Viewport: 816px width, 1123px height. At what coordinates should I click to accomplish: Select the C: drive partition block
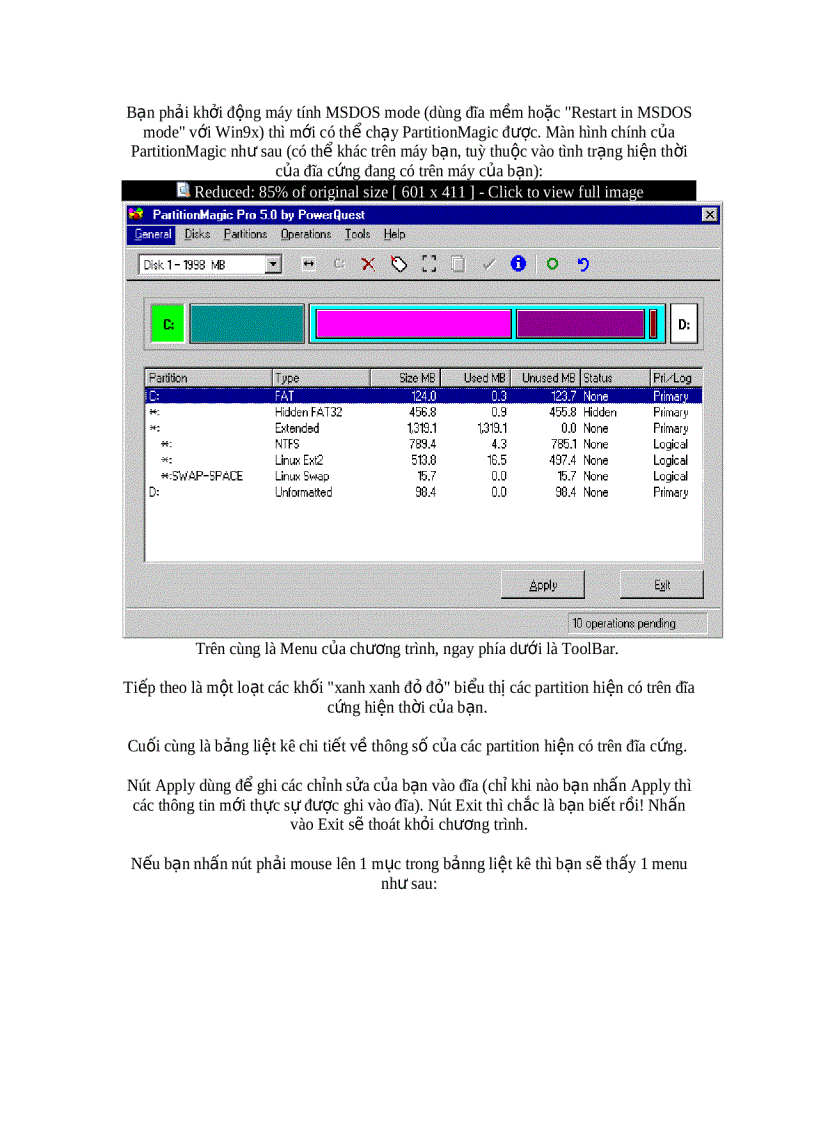(167, 323)
